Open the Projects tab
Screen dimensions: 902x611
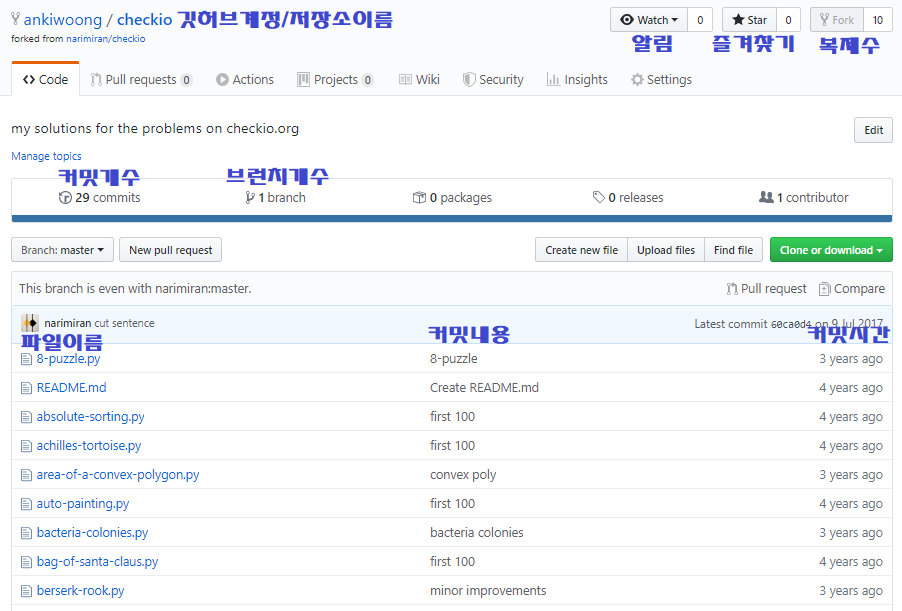[x=335, y=79]
